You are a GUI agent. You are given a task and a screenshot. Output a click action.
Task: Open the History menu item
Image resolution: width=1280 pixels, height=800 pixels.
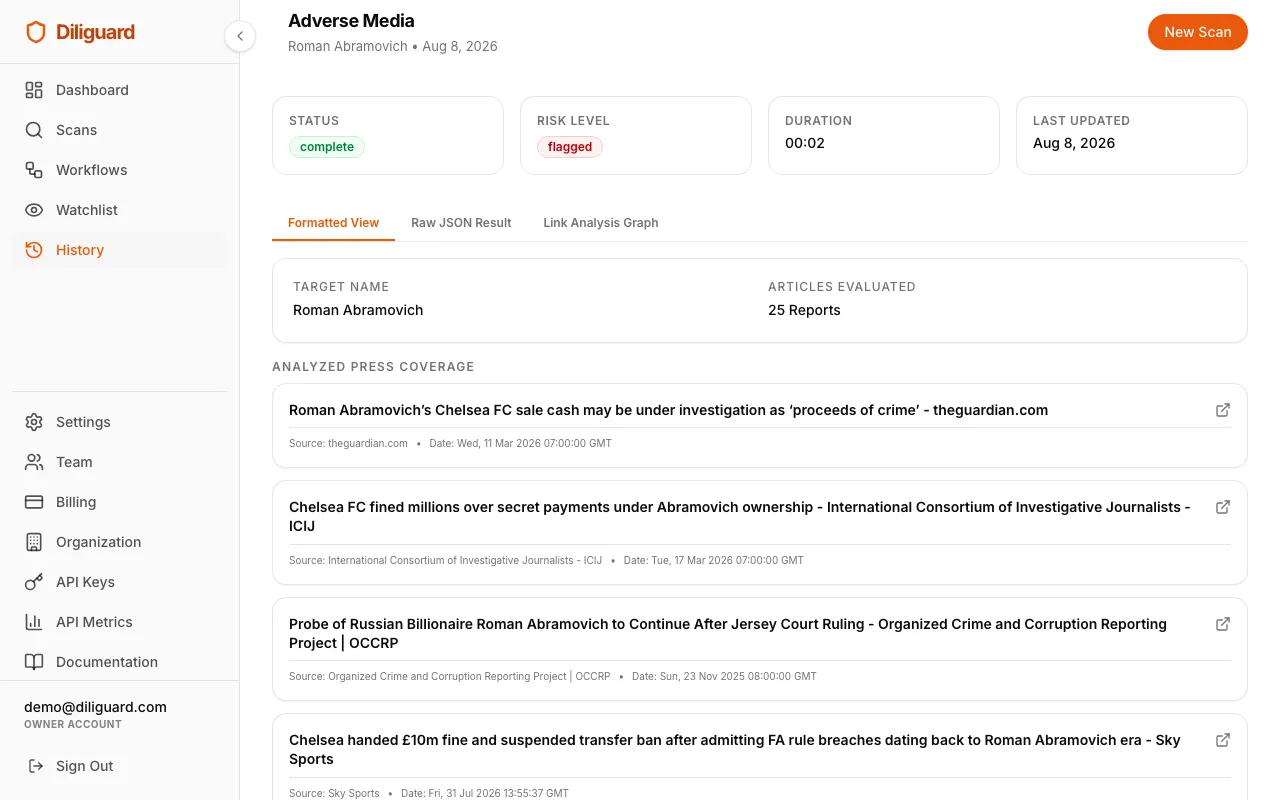119,250
